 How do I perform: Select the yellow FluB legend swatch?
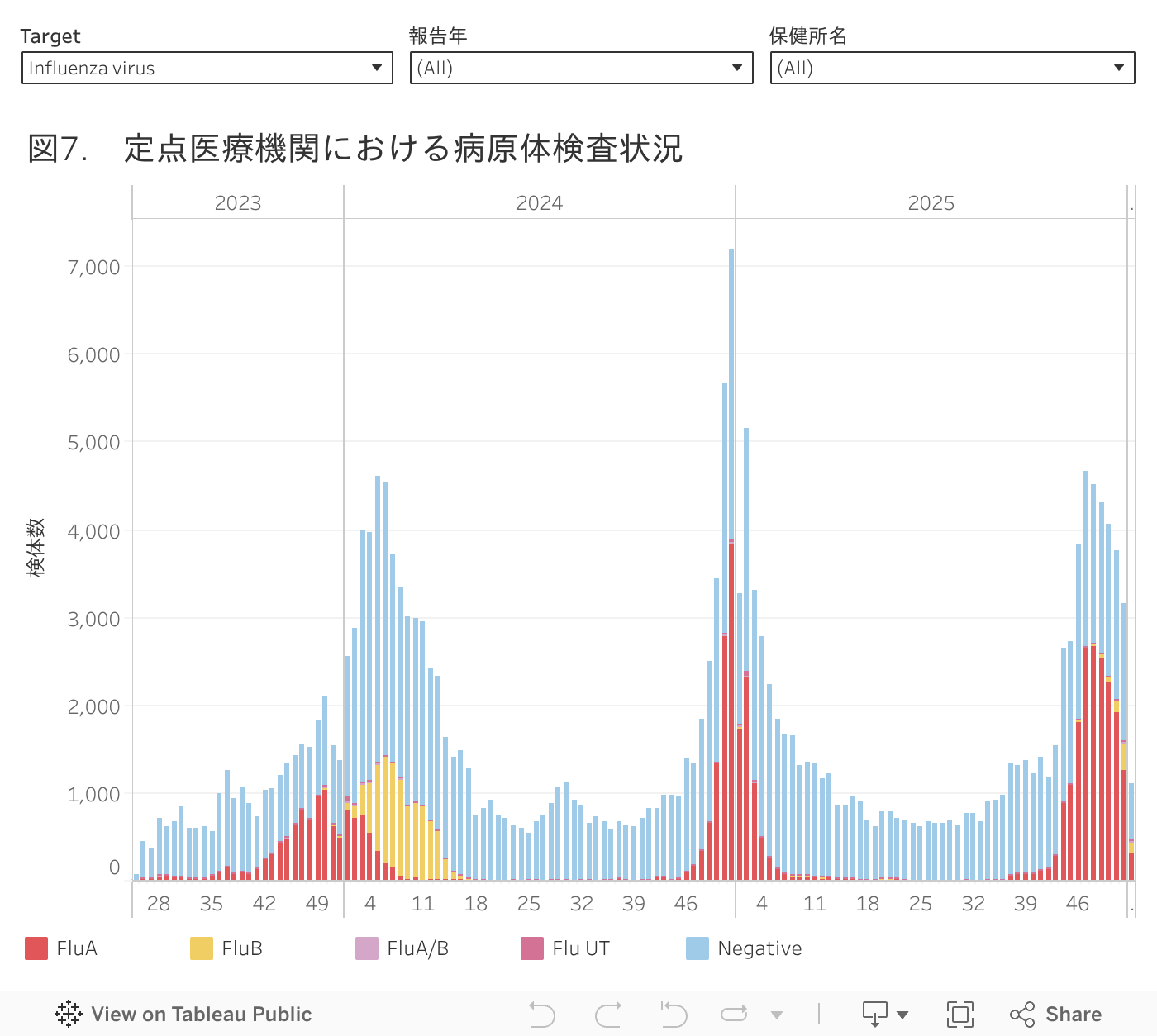[x=202, y=948]
